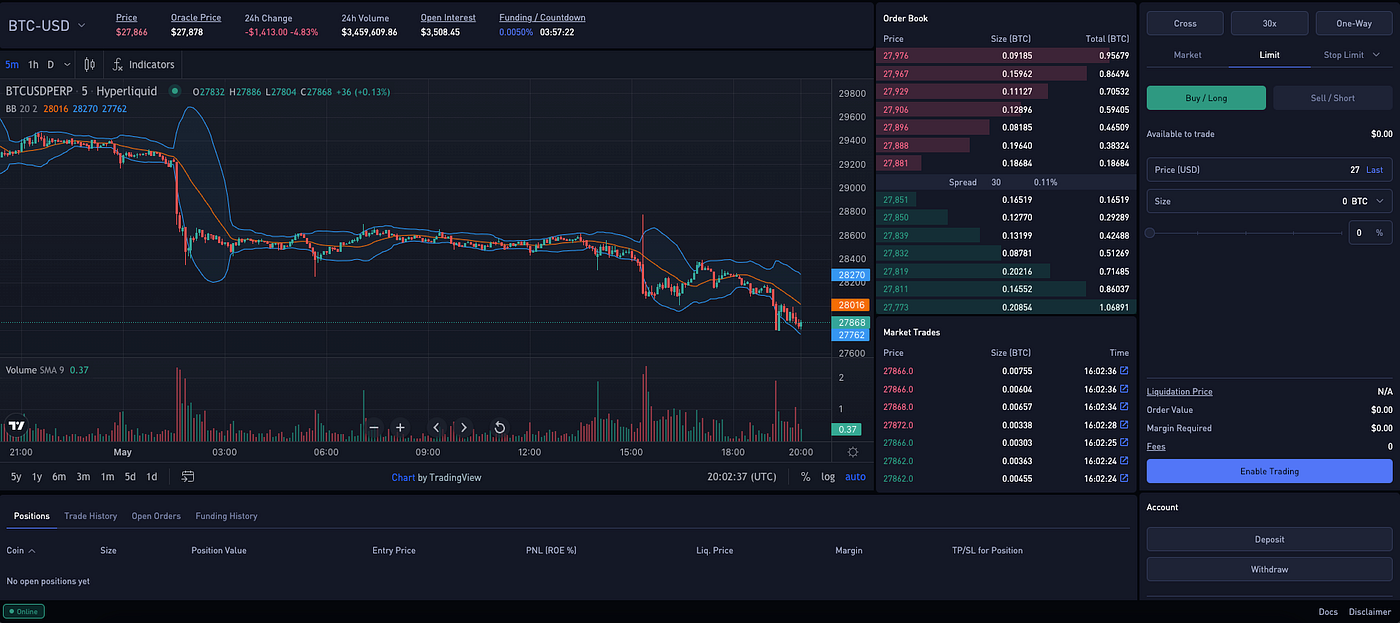
Task: Toggle log scale on chart
Action: [828, 477]
